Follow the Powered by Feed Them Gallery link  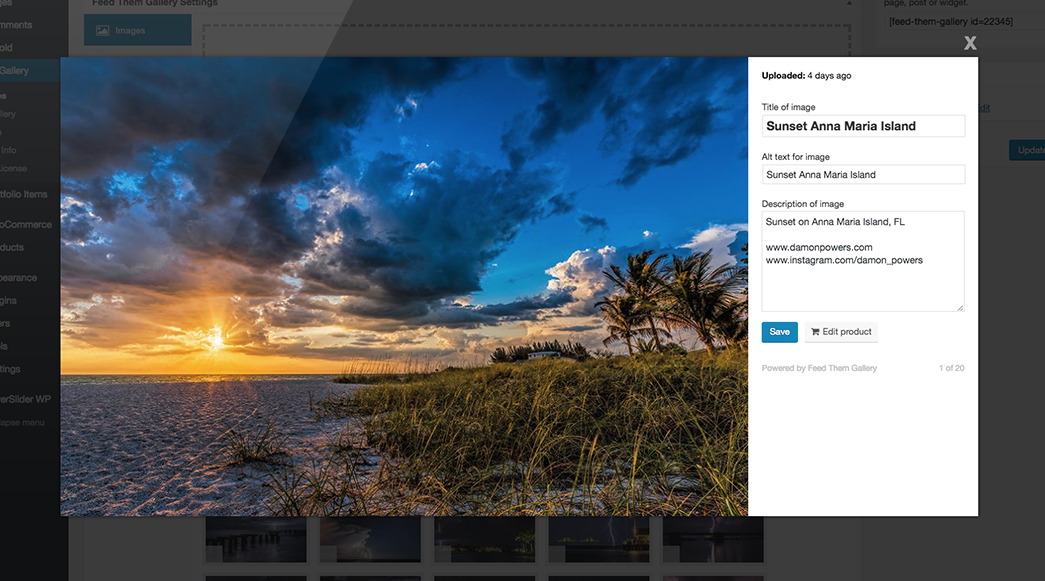click(x=819, y=368)
